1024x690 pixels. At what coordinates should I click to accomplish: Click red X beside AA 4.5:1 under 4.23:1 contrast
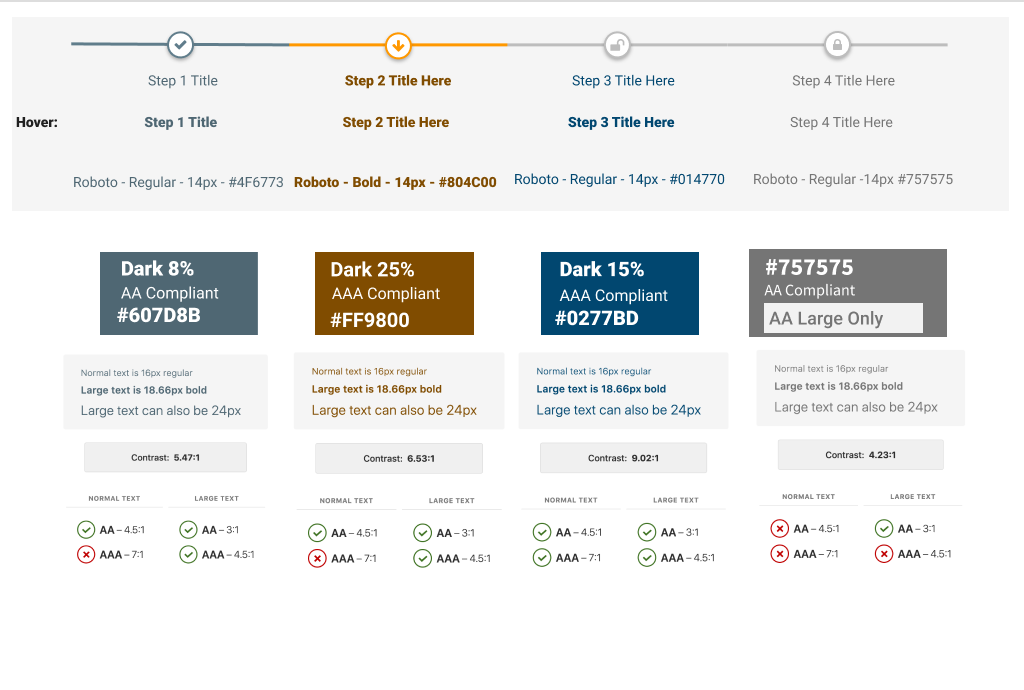pyautogui.click(x=780, y=528)
